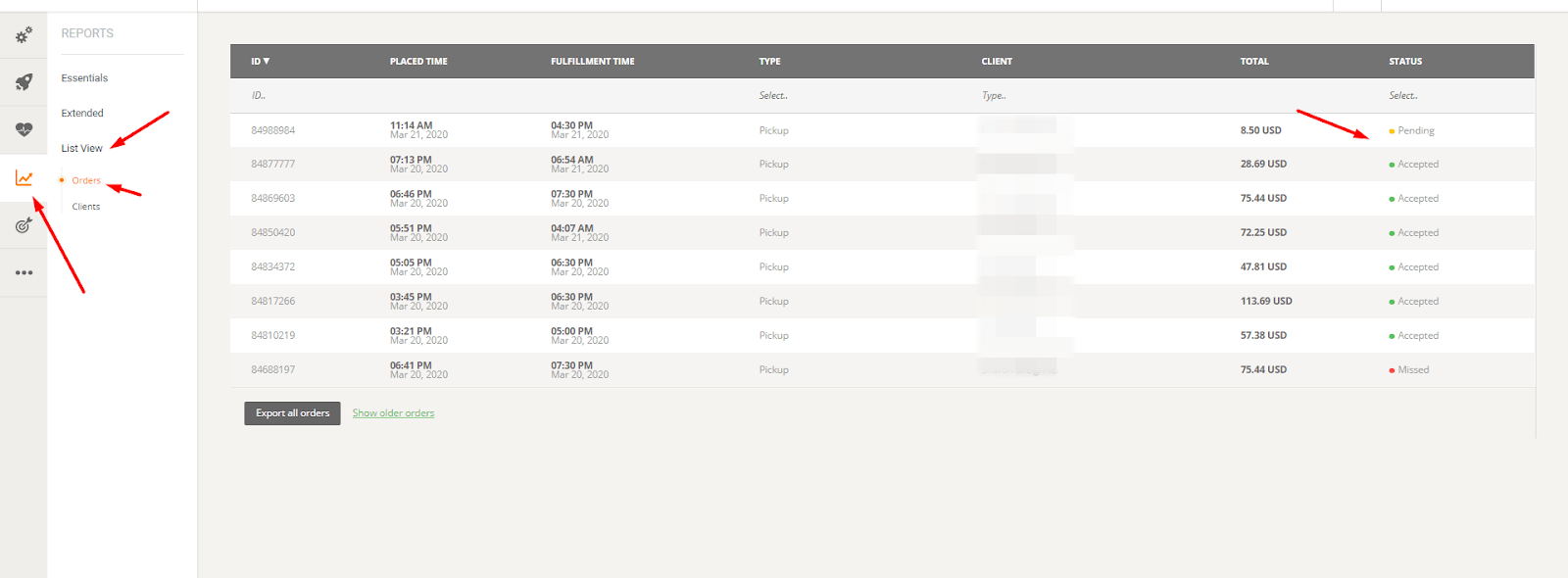Image resolution: width=1568 pixels, height=578 pixels.
Task: Open the Extended reports page
Action: coord(82,114)
